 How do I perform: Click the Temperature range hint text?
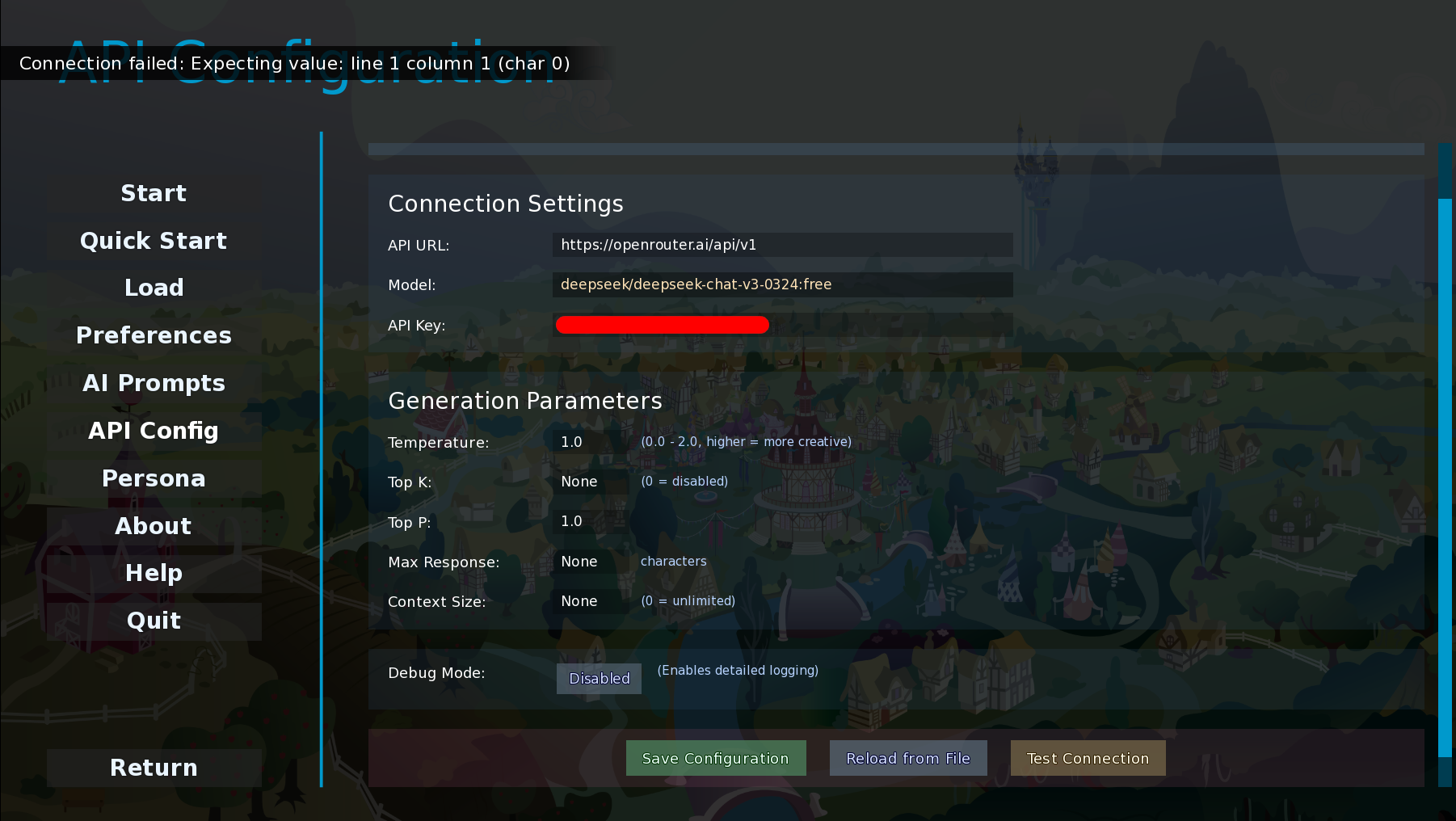point(746,442)
